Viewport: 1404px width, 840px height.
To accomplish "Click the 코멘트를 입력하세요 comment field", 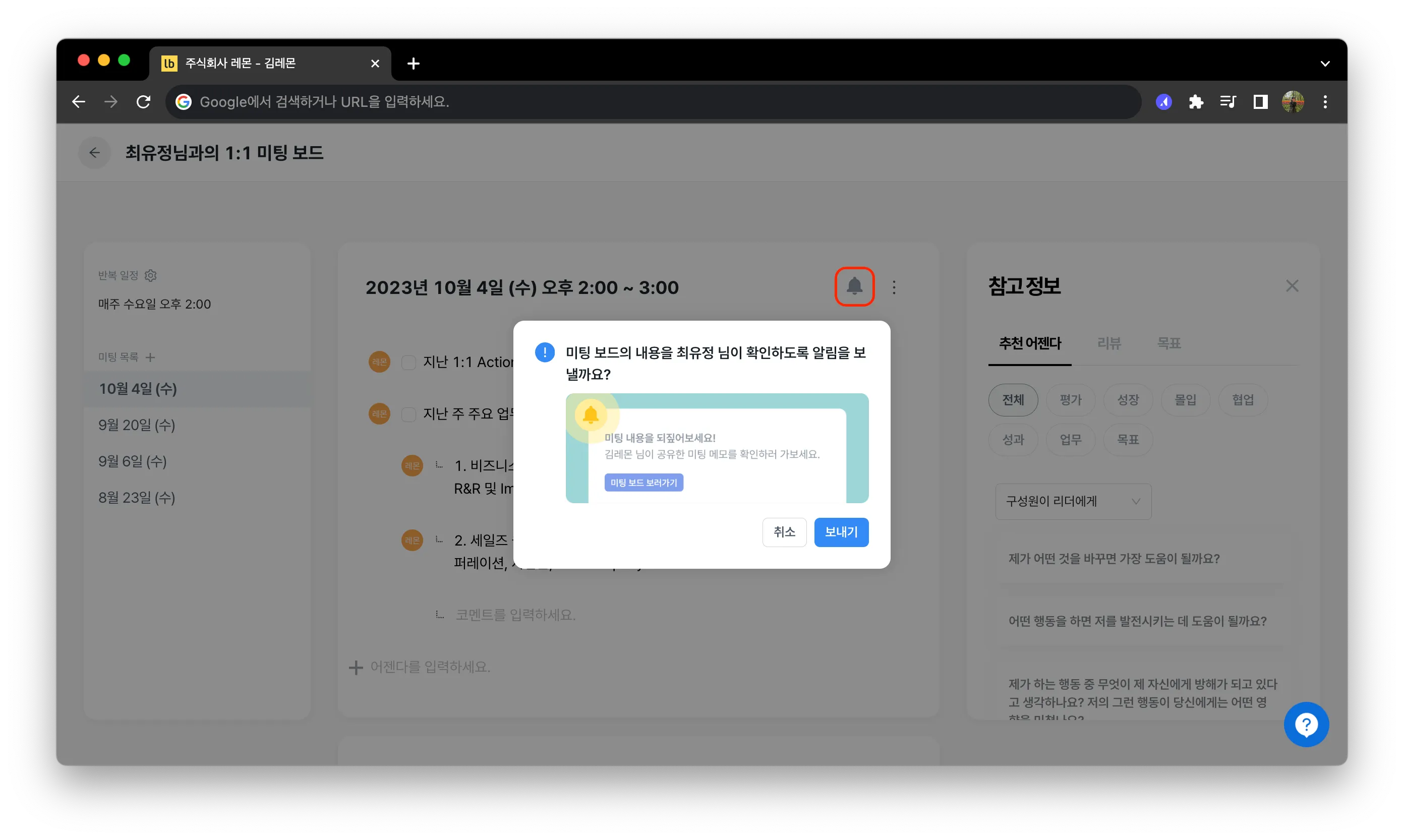I will click(515, 615).
